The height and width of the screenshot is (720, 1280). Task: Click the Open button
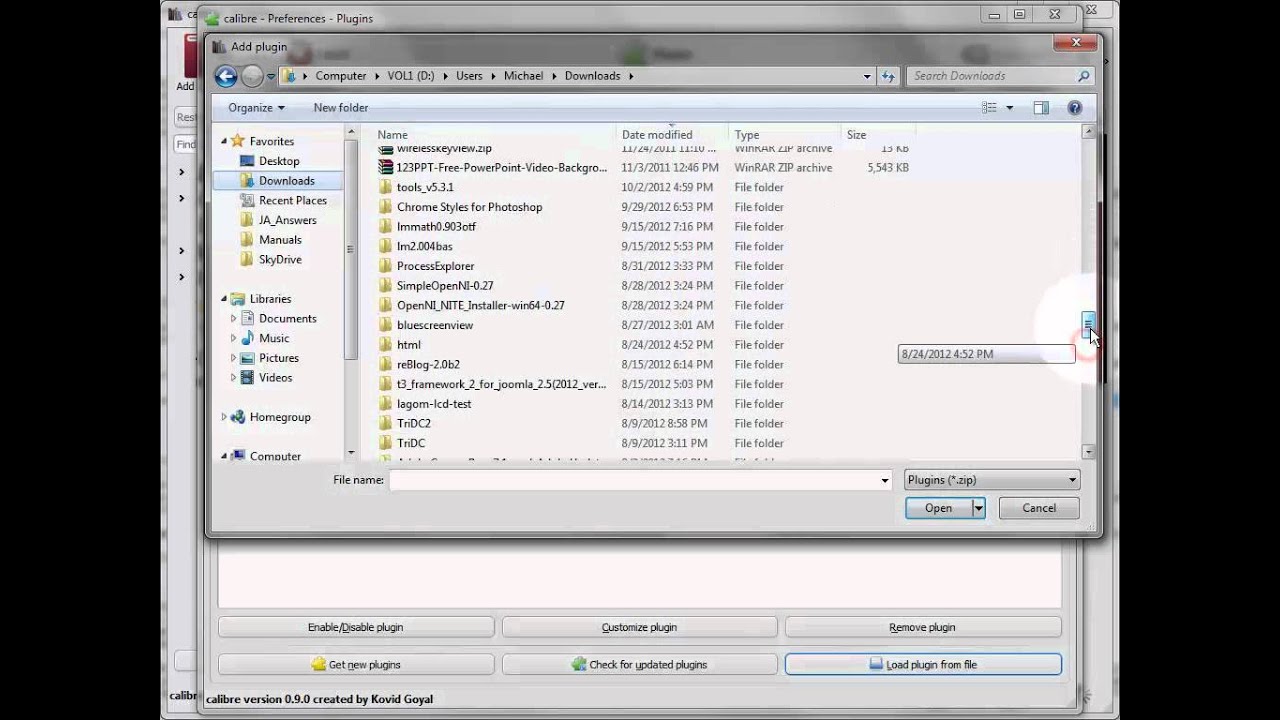point(938,508)
